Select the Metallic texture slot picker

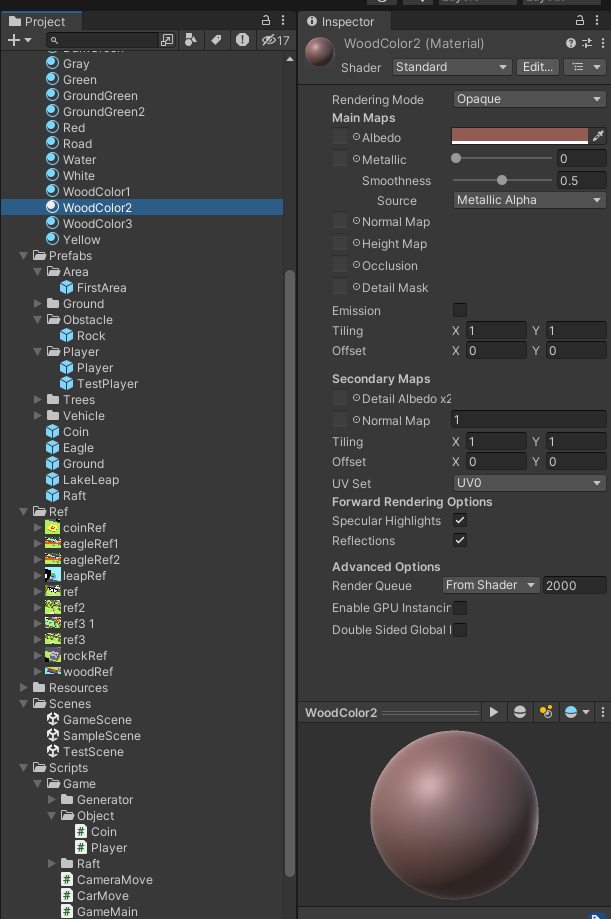(x=357, y=158)
